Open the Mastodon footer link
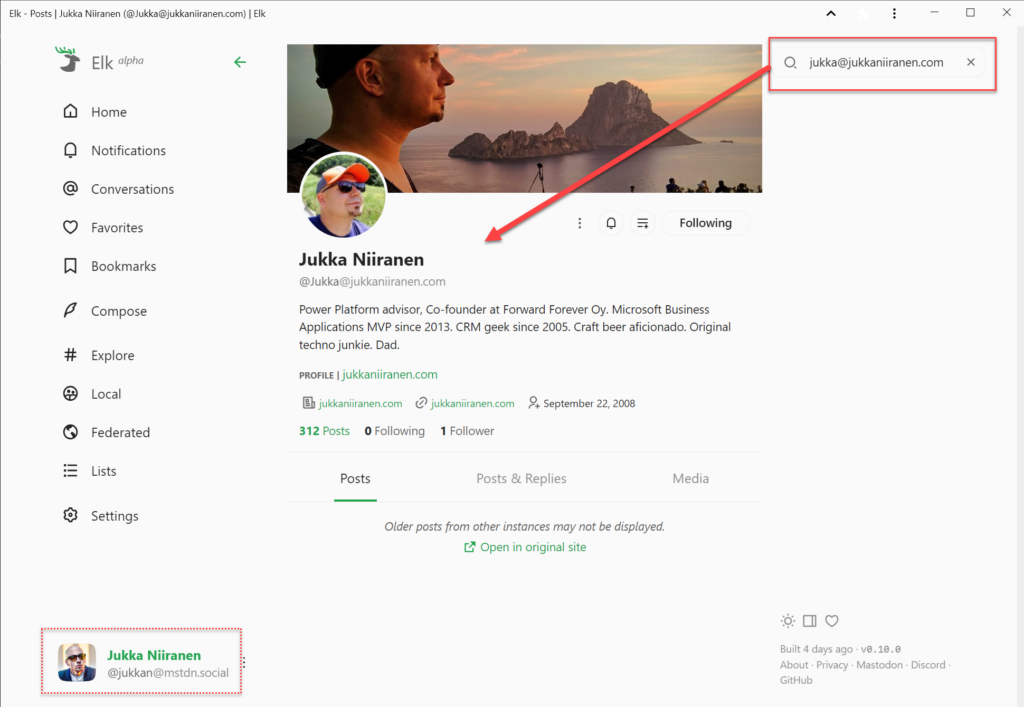The image size is (1024, 707). (x=880, y=665)
